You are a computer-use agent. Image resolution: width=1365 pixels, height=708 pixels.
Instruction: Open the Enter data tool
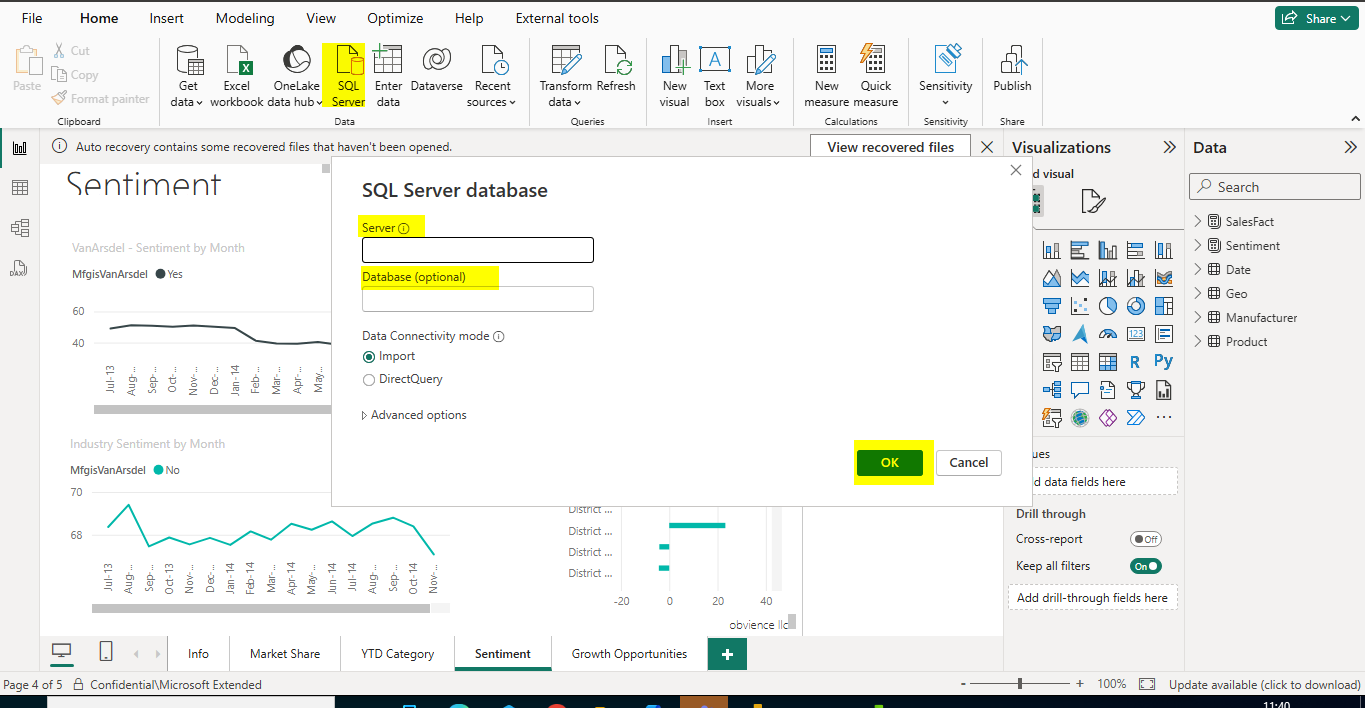[388, 76]
